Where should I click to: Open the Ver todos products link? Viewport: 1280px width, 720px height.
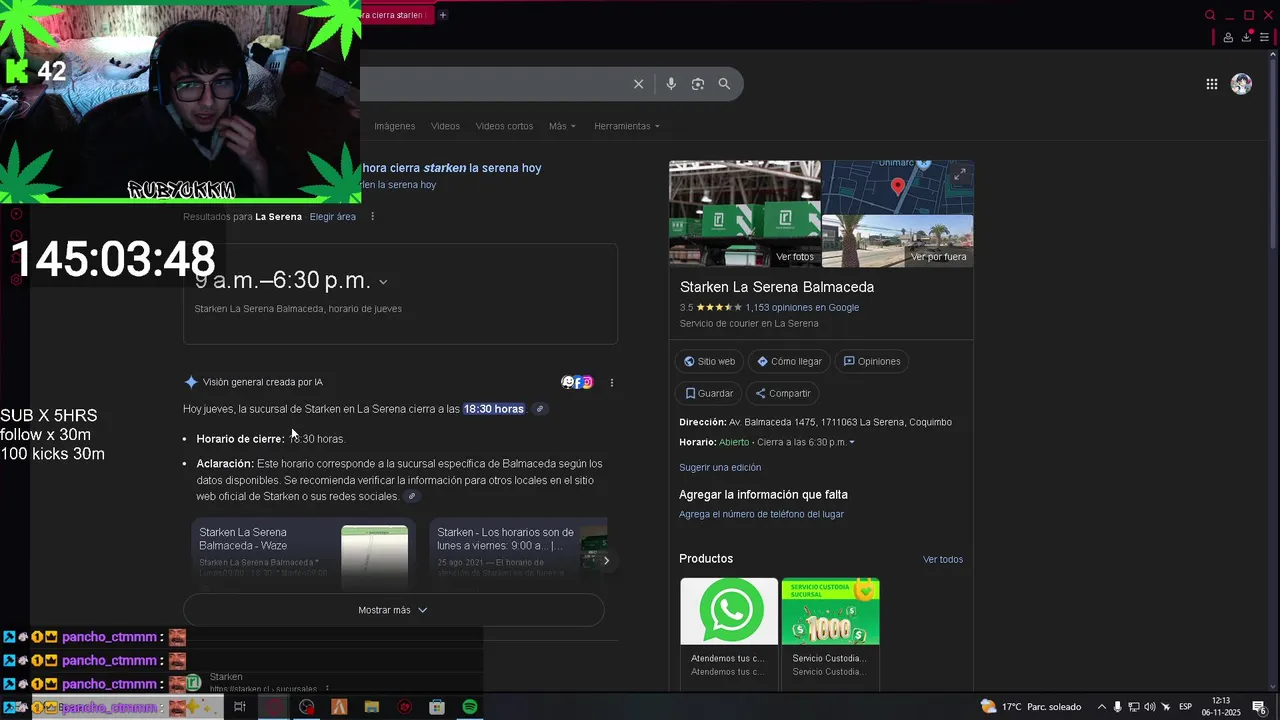[x=943, y=559]
